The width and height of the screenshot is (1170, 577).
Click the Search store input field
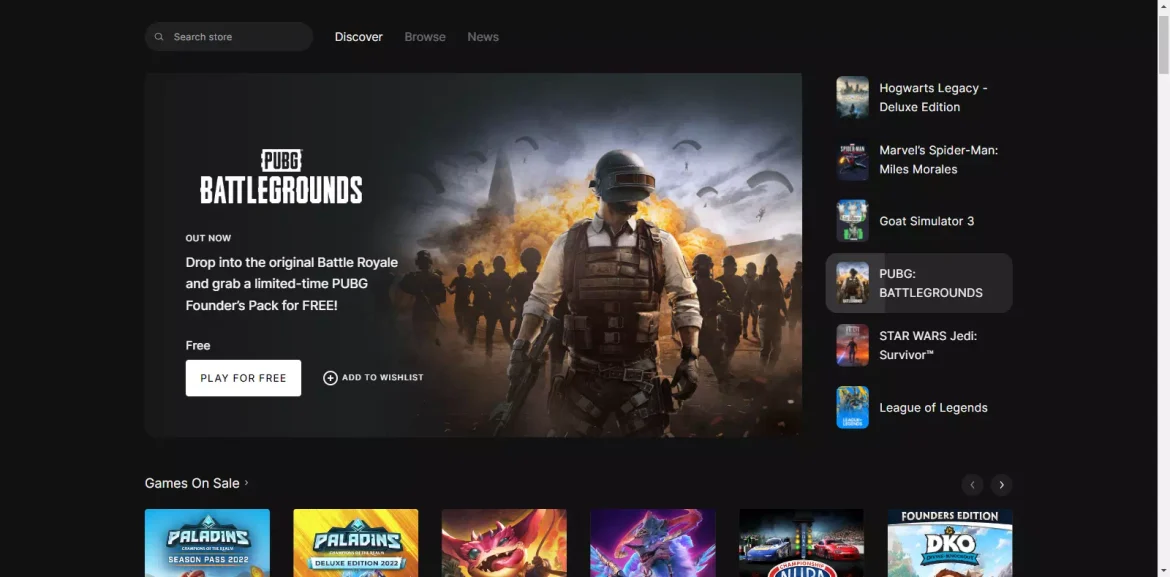229,37
